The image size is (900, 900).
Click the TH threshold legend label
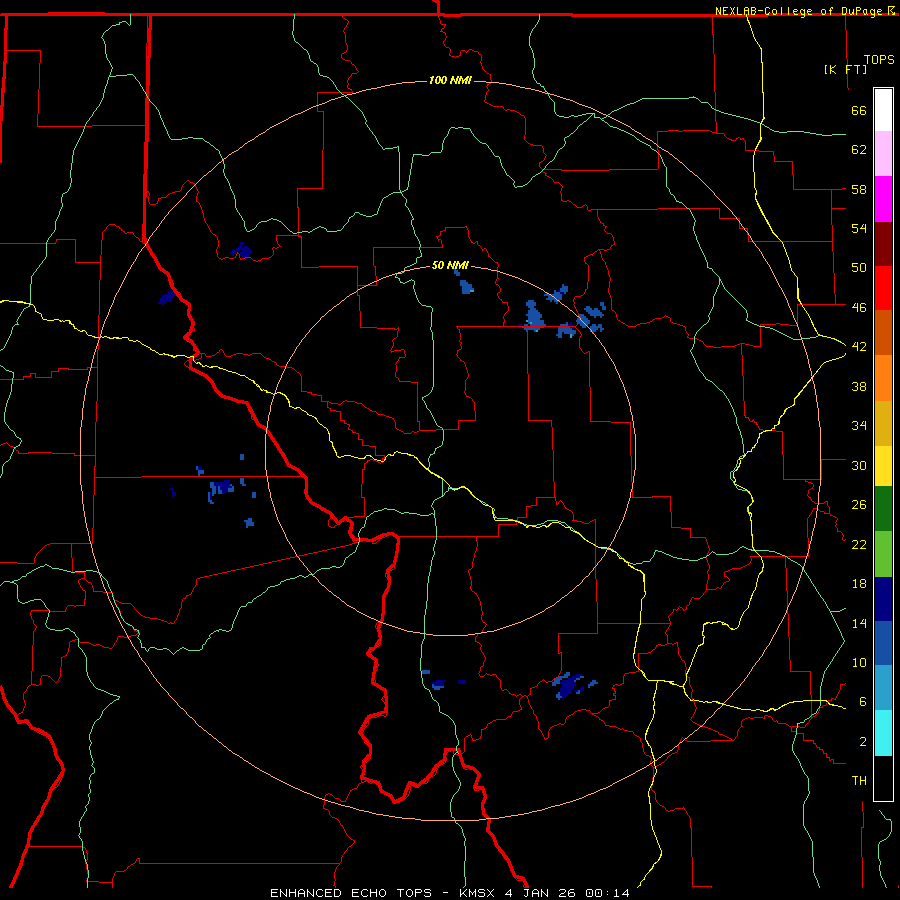[x=859, y=781]
